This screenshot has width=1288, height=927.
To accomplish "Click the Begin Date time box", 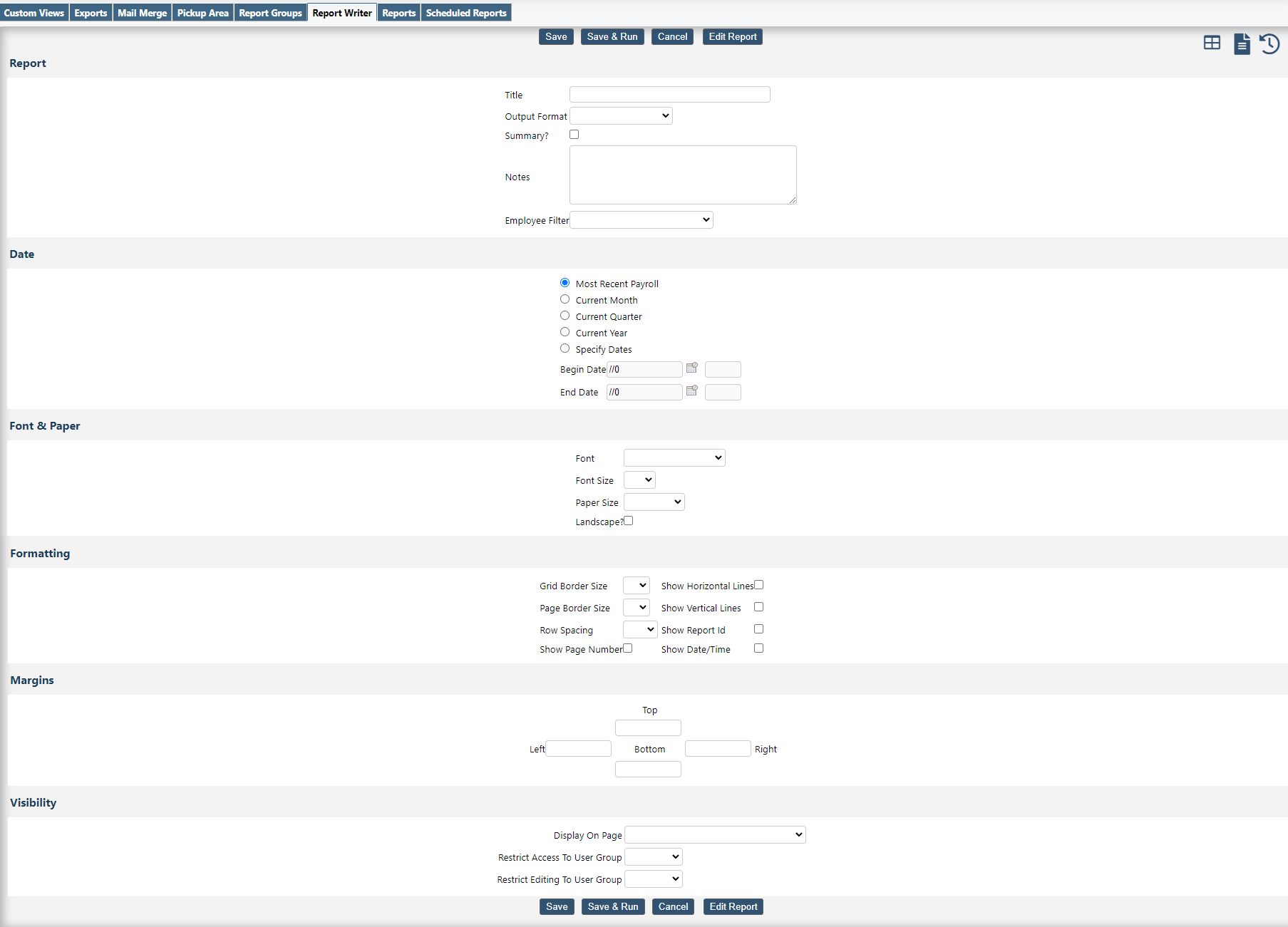I will [723, 369].
